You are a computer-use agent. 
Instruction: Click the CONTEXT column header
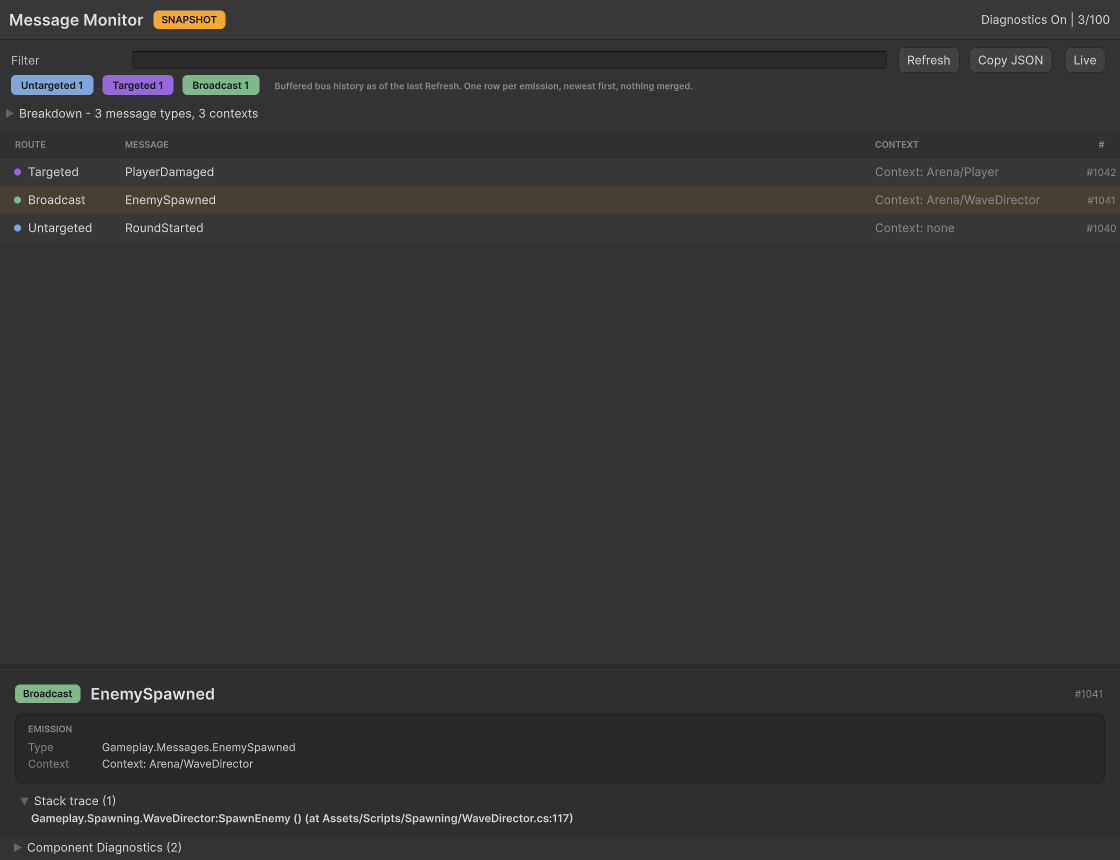pyautogui.click(x=896, y=144)
